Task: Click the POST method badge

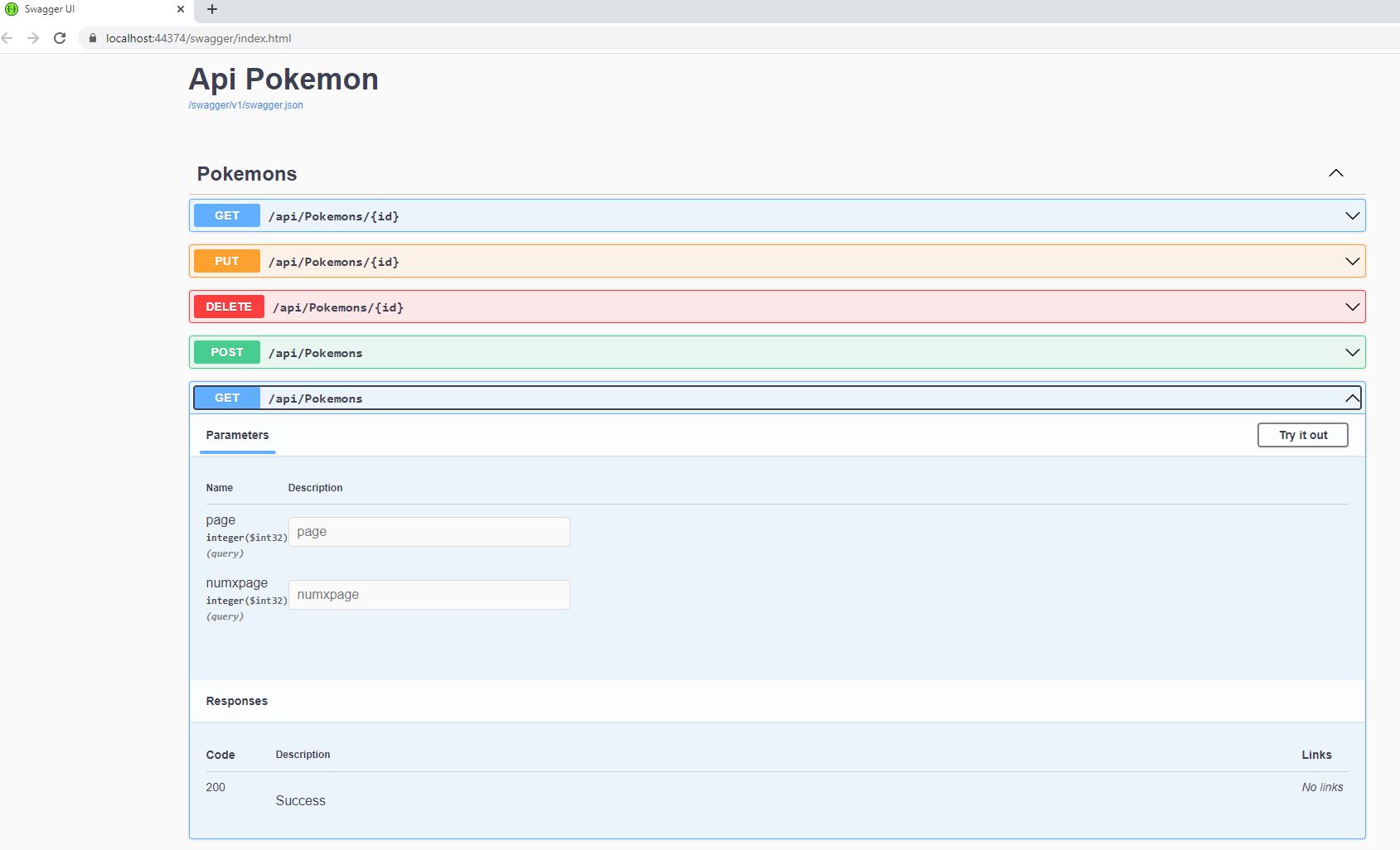Action: pos(226,352)
